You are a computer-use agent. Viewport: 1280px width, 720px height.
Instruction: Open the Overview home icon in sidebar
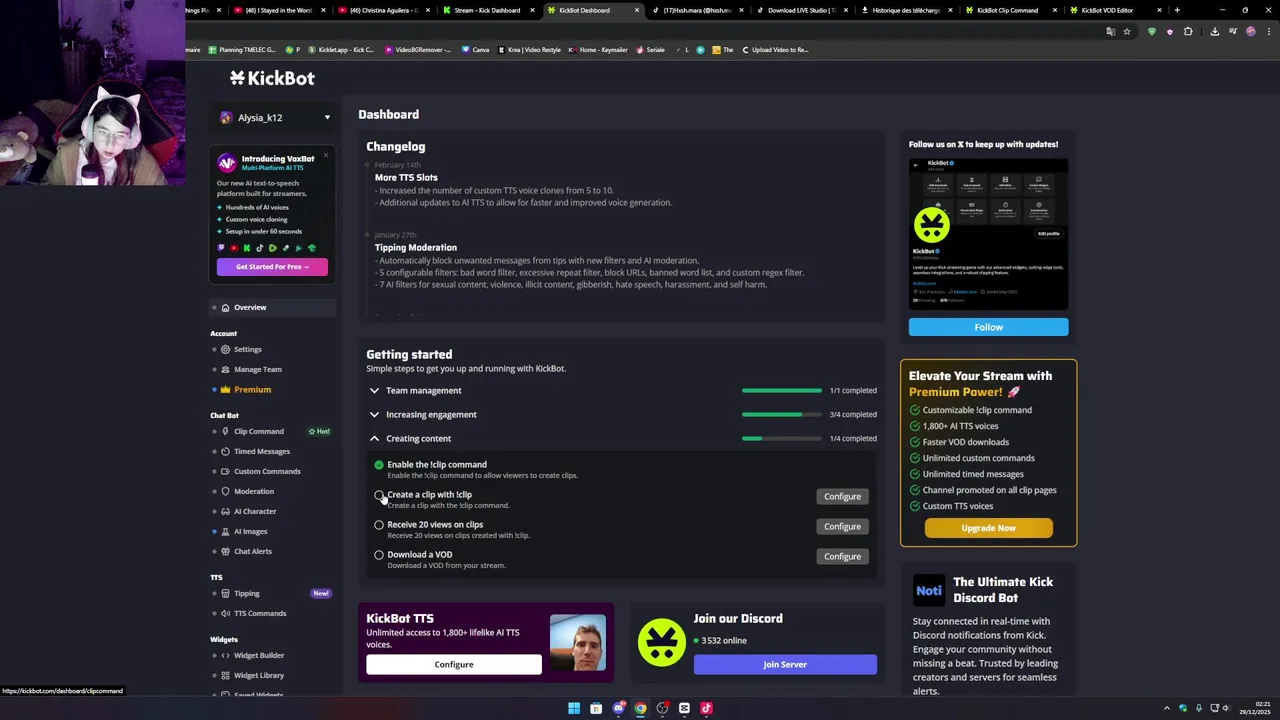225,307
